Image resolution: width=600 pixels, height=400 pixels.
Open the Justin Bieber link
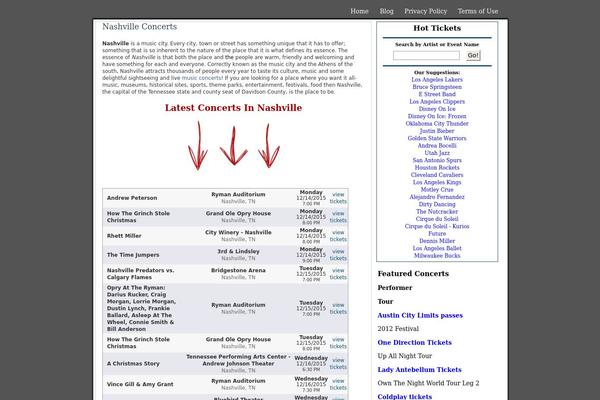point(437,131)
